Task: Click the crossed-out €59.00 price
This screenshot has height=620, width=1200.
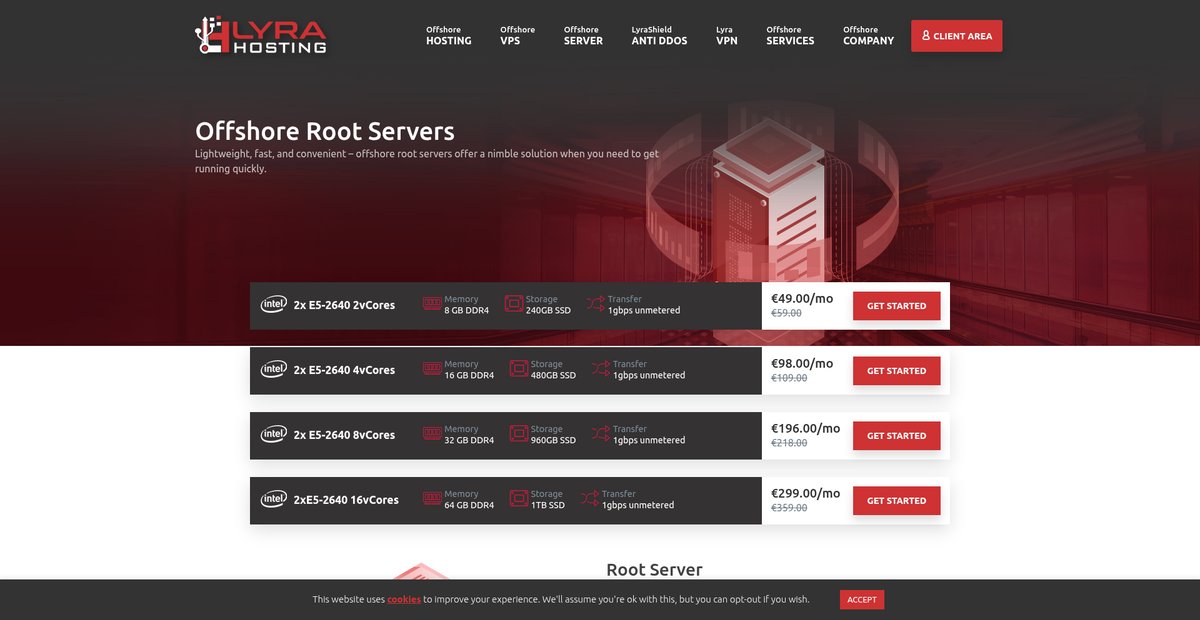Action: [786, 313]
